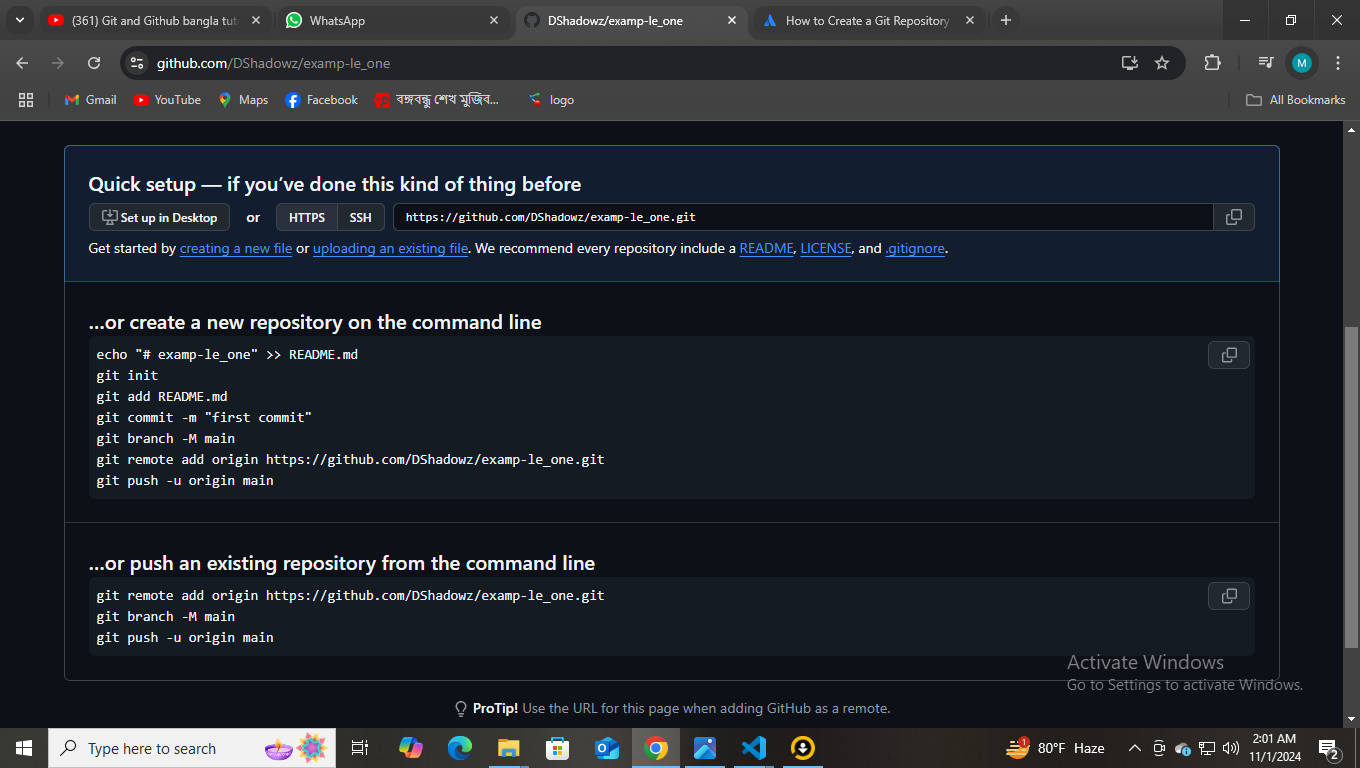Open Visual Studio Code from the taskbar

pyautogui.click(x=753, y=748)
